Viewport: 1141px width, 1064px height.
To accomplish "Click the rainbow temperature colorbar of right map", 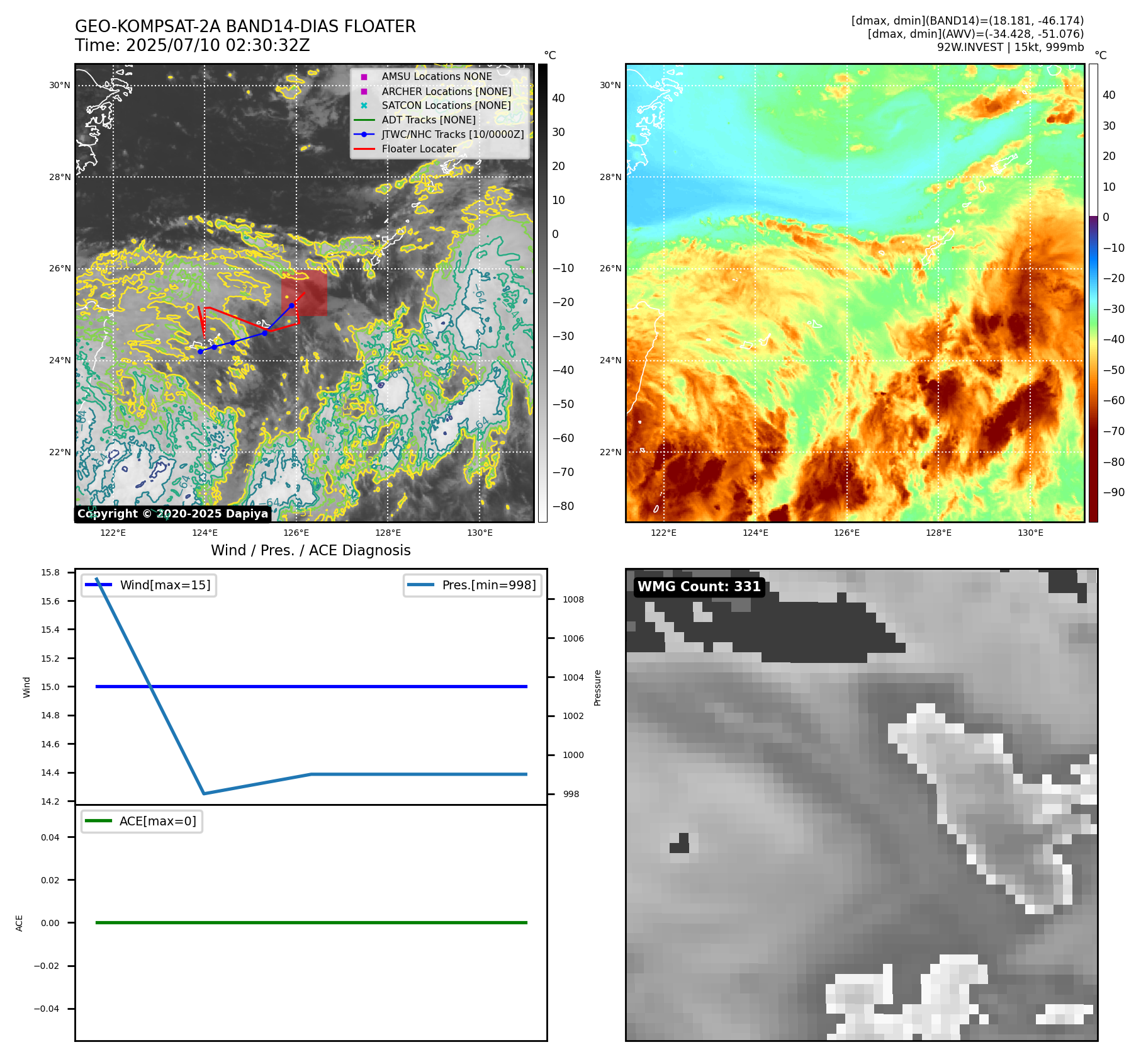I will (1093, 293).
